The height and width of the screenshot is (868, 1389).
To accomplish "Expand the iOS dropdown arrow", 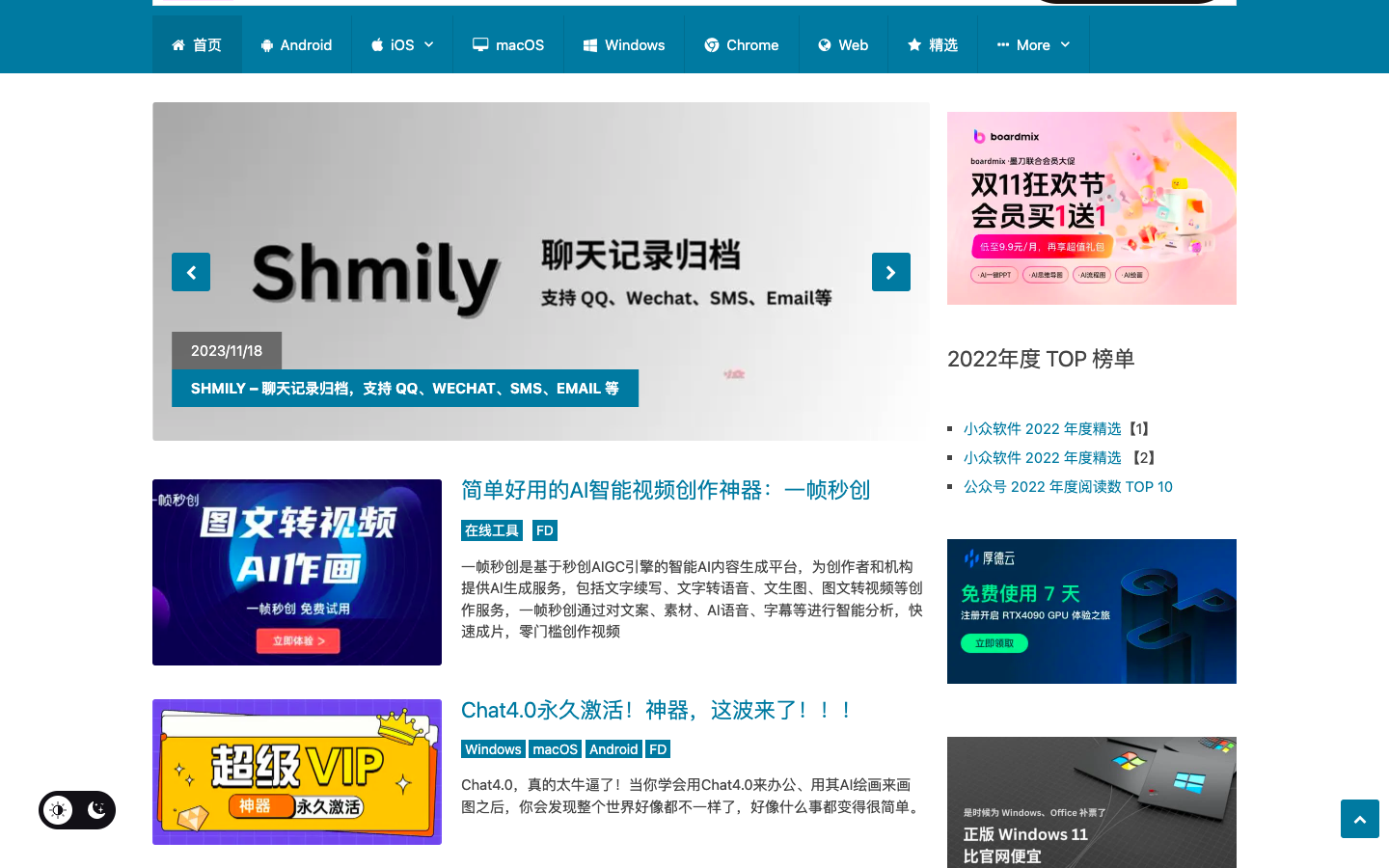I will pos(429,44).
